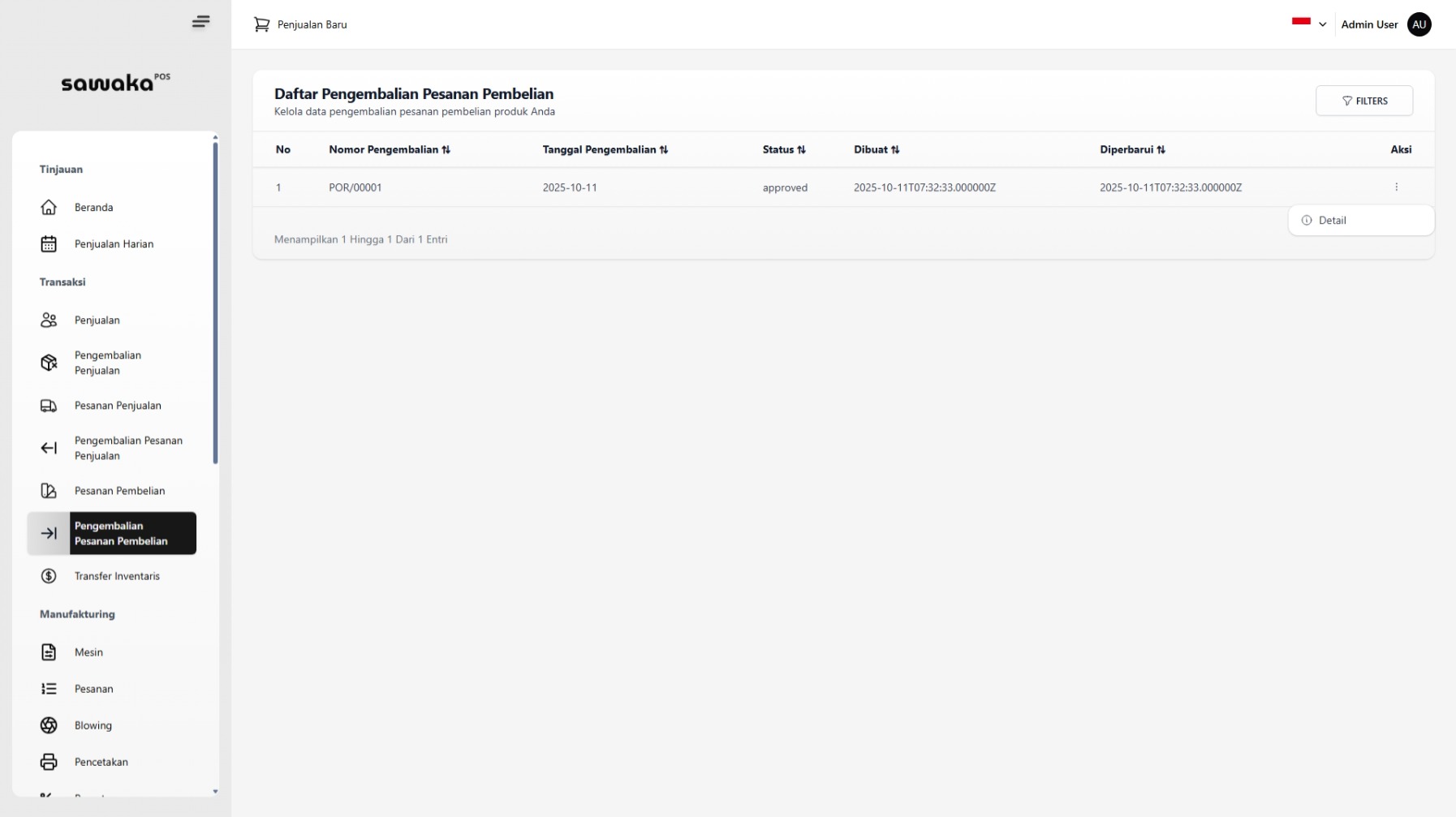This screenshot has height=817, width=1456.
Task: Select Detail from the action menu
Action: pyautogui.click(x=1332, y=221)
